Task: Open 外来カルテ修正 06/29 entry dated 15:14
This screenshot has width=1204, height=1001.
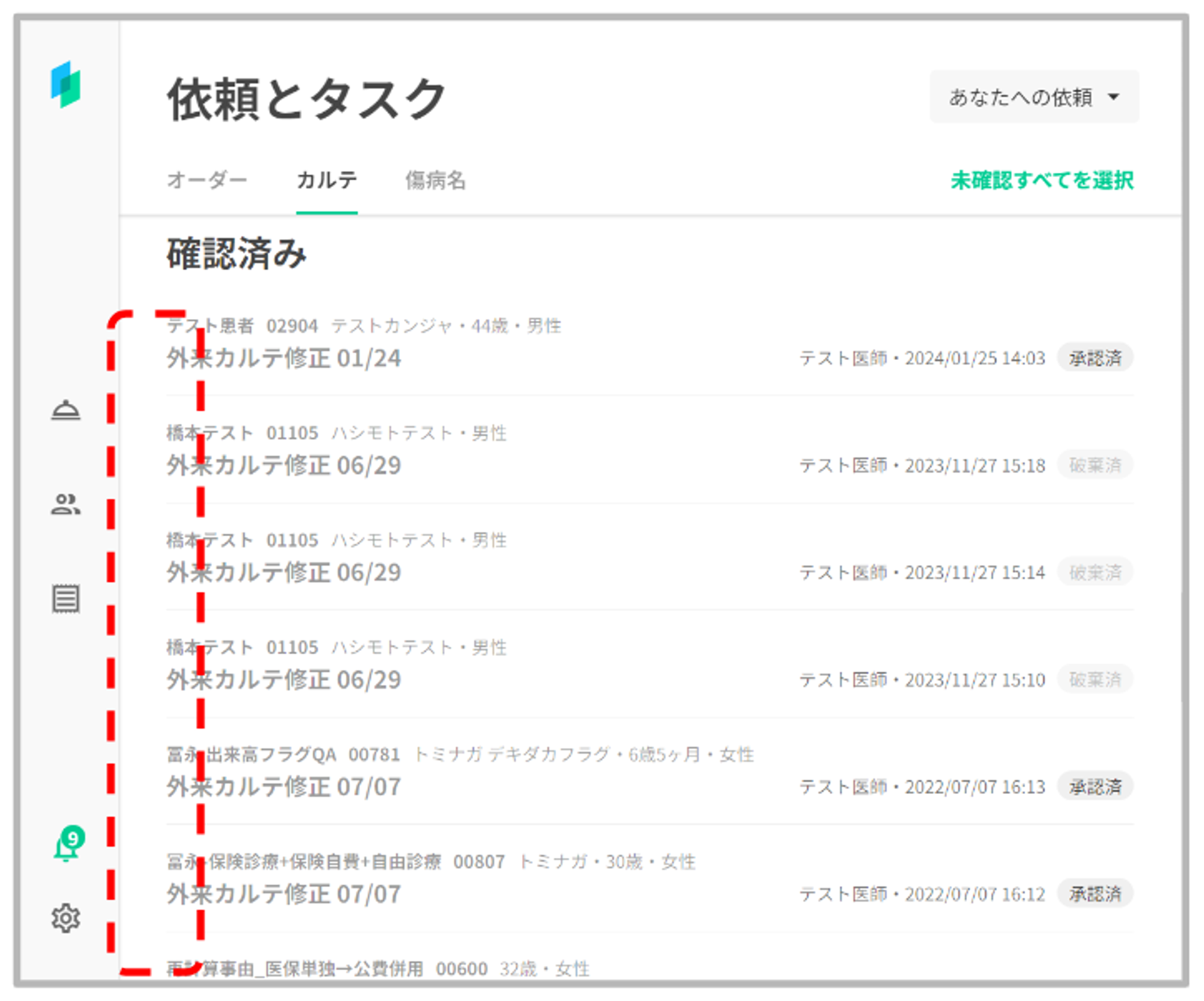Action: [284, 572]
